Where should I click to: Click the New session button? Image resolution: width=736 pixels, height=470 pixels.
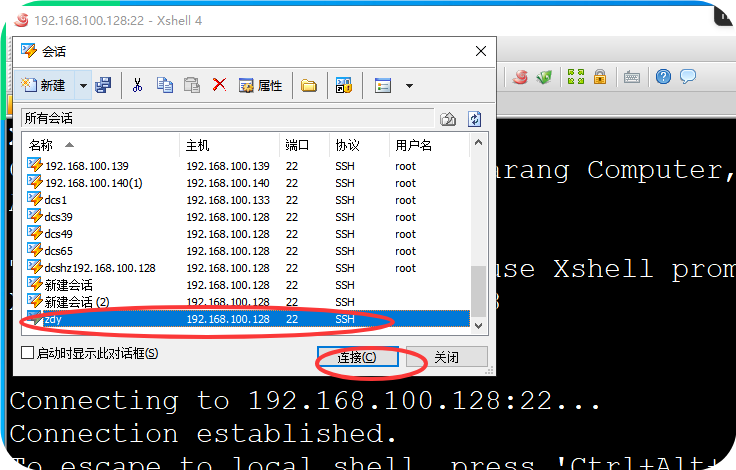(x=45, y=85)
